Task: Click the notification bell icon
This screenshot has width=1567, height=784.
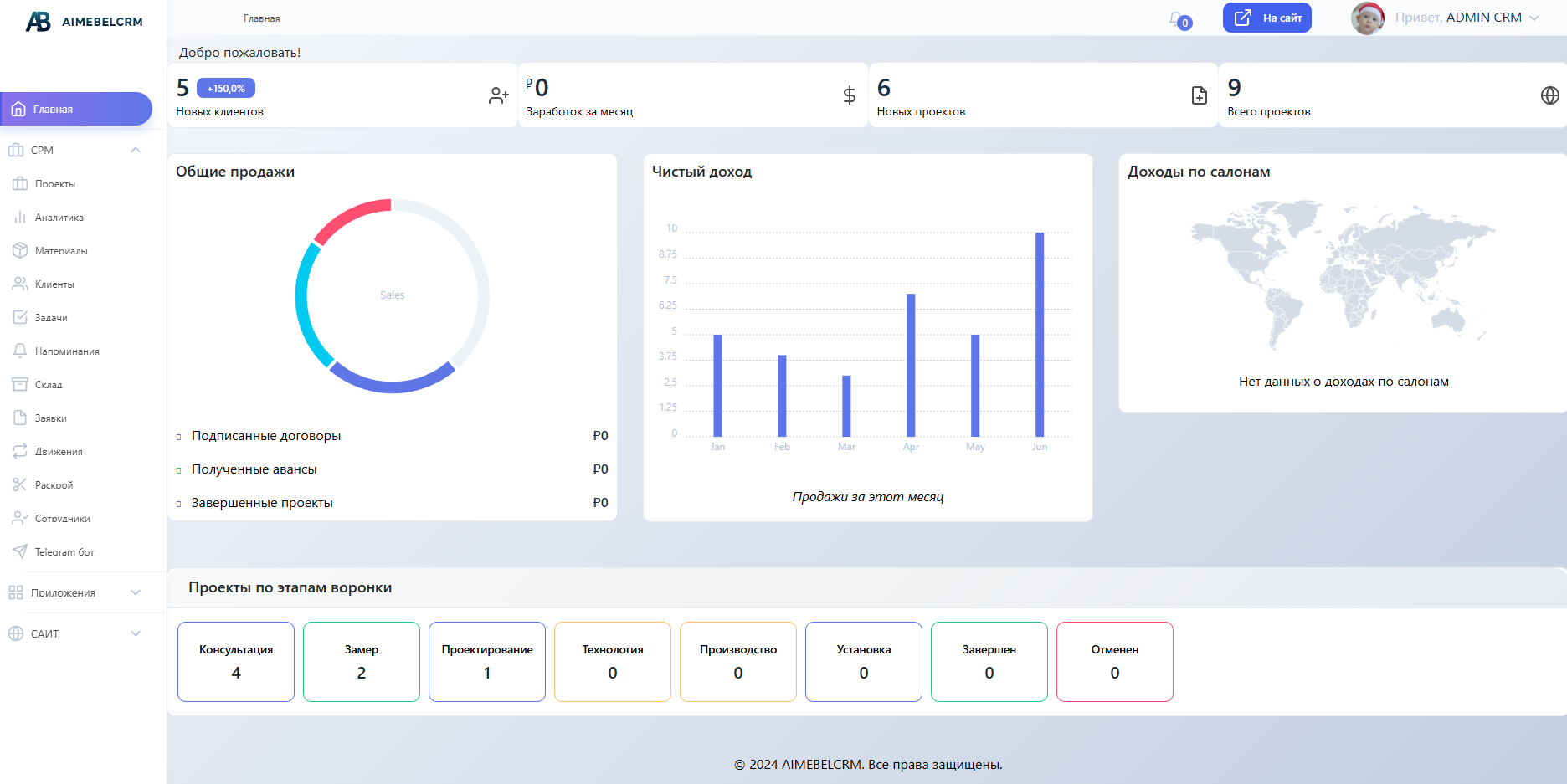Action: click(x=1178, y=19)
